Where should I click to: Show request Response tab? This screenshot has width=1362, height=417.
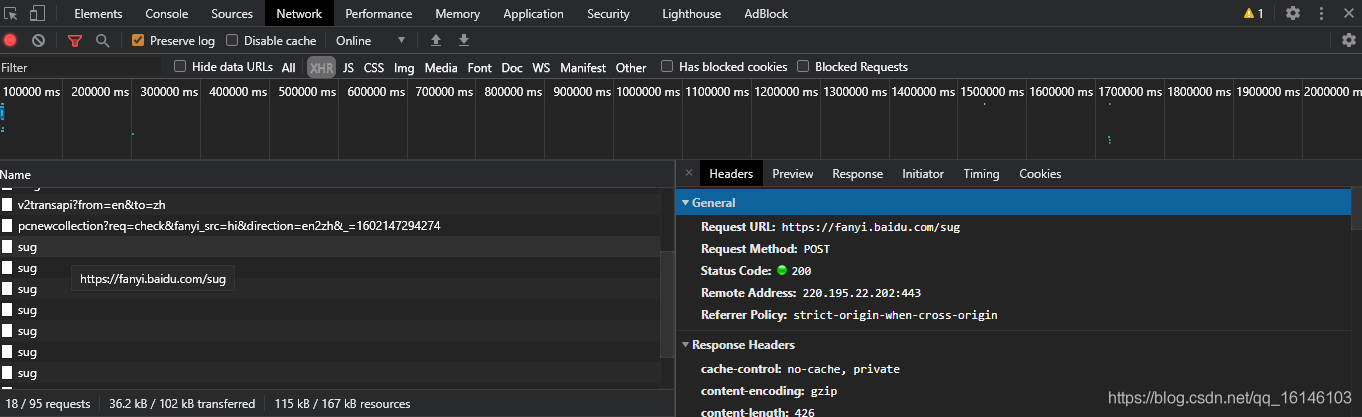tap(858, 174)
